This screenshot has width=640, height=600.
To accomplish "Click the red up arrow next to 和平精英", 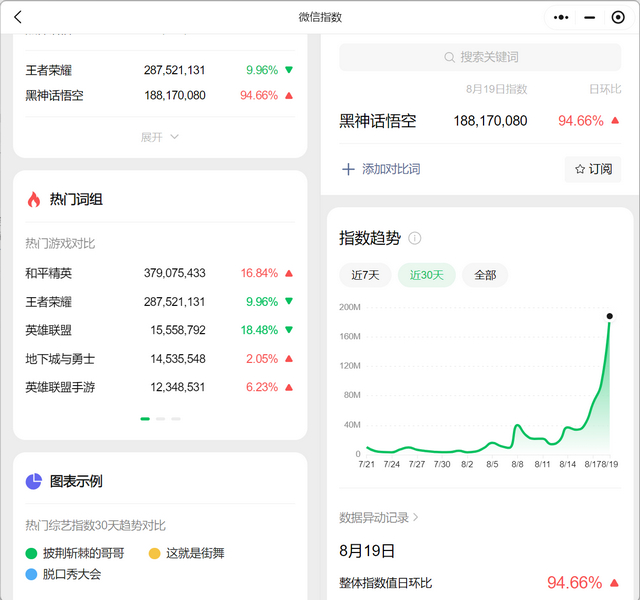I will [x=289, y=273].
